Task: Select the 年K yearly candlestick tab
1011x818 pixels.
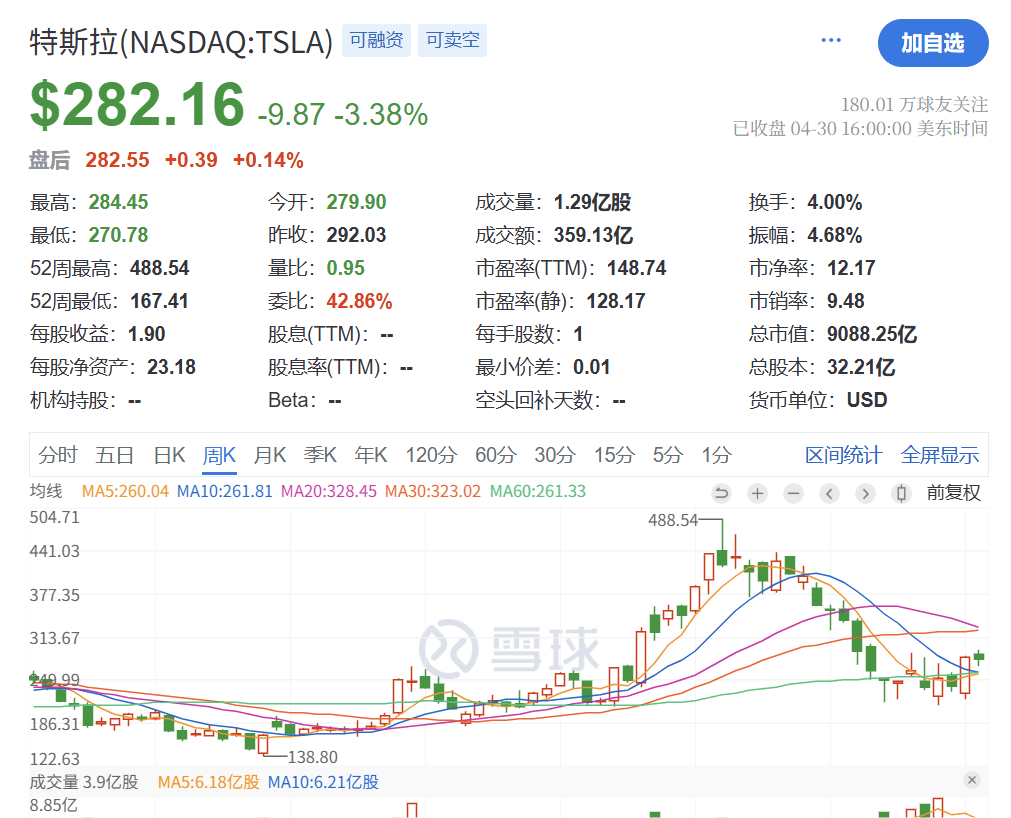Action: click(371, 455)
